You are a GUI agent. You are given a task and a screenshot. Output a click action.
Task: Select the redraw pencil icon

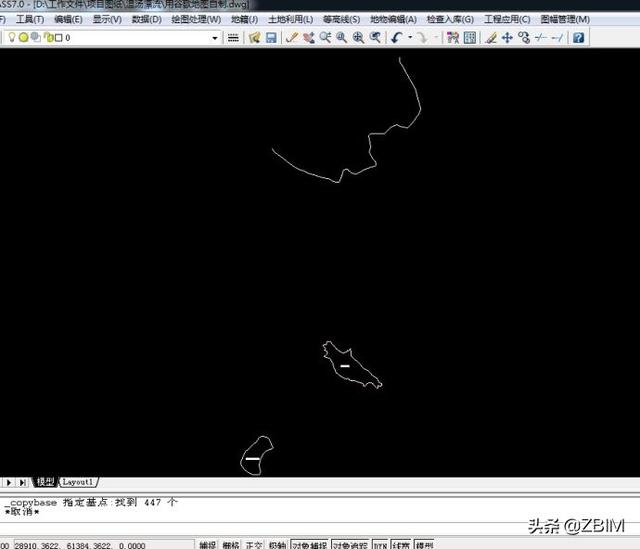pyautogui.click(x=291, y=38)
